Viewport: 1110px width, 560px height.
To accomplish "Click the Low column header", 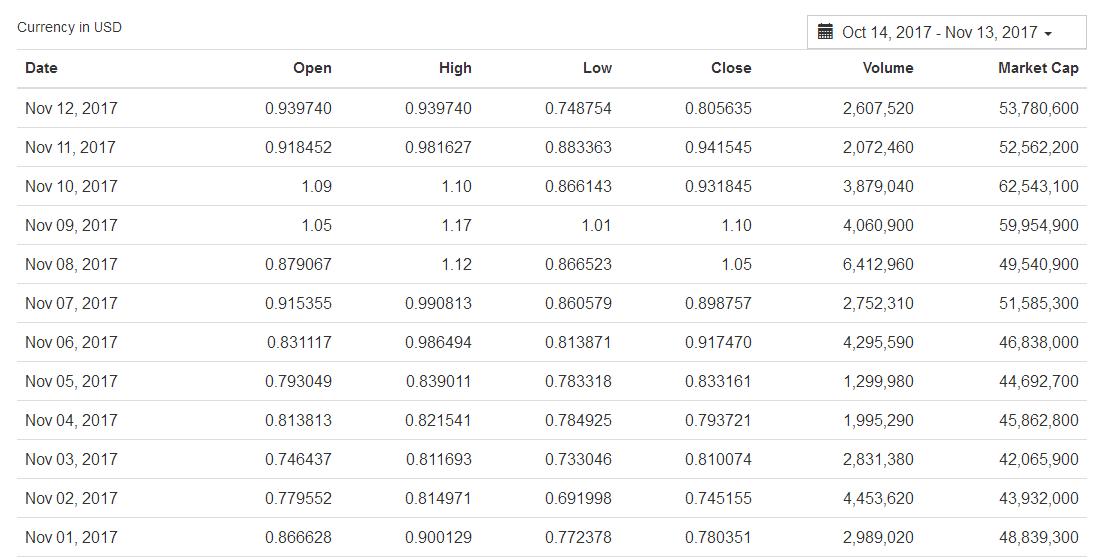I will pos(597,68).
